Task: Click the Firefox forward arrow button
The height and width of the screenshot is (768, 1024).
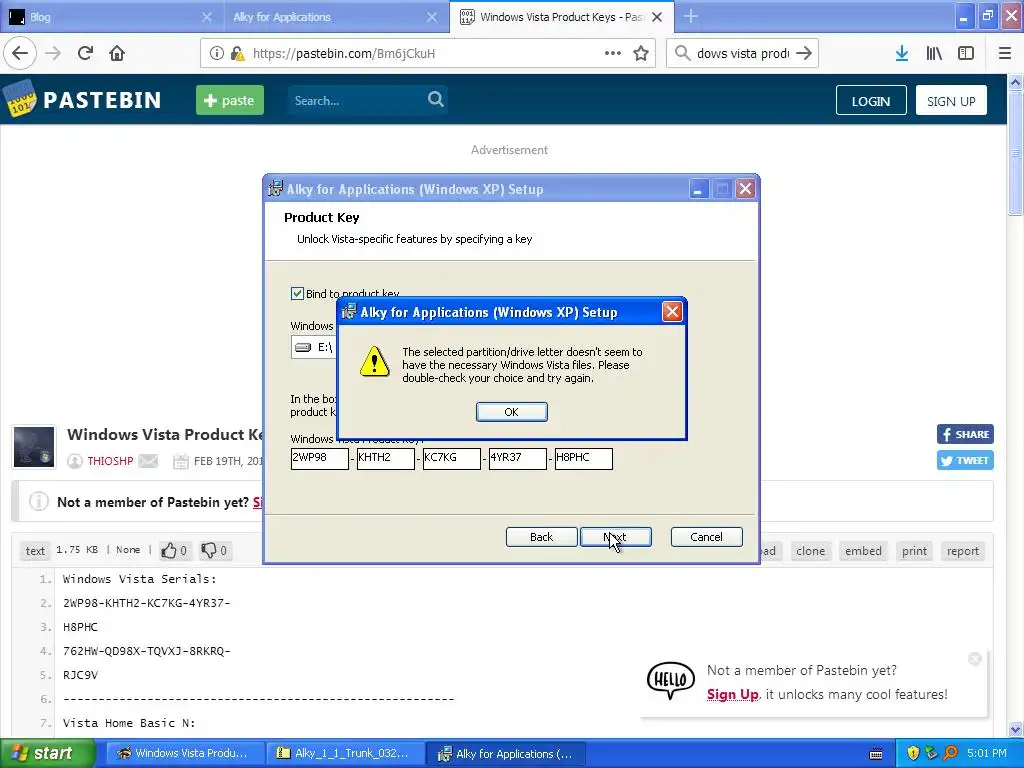Action: tap(53, 54)
